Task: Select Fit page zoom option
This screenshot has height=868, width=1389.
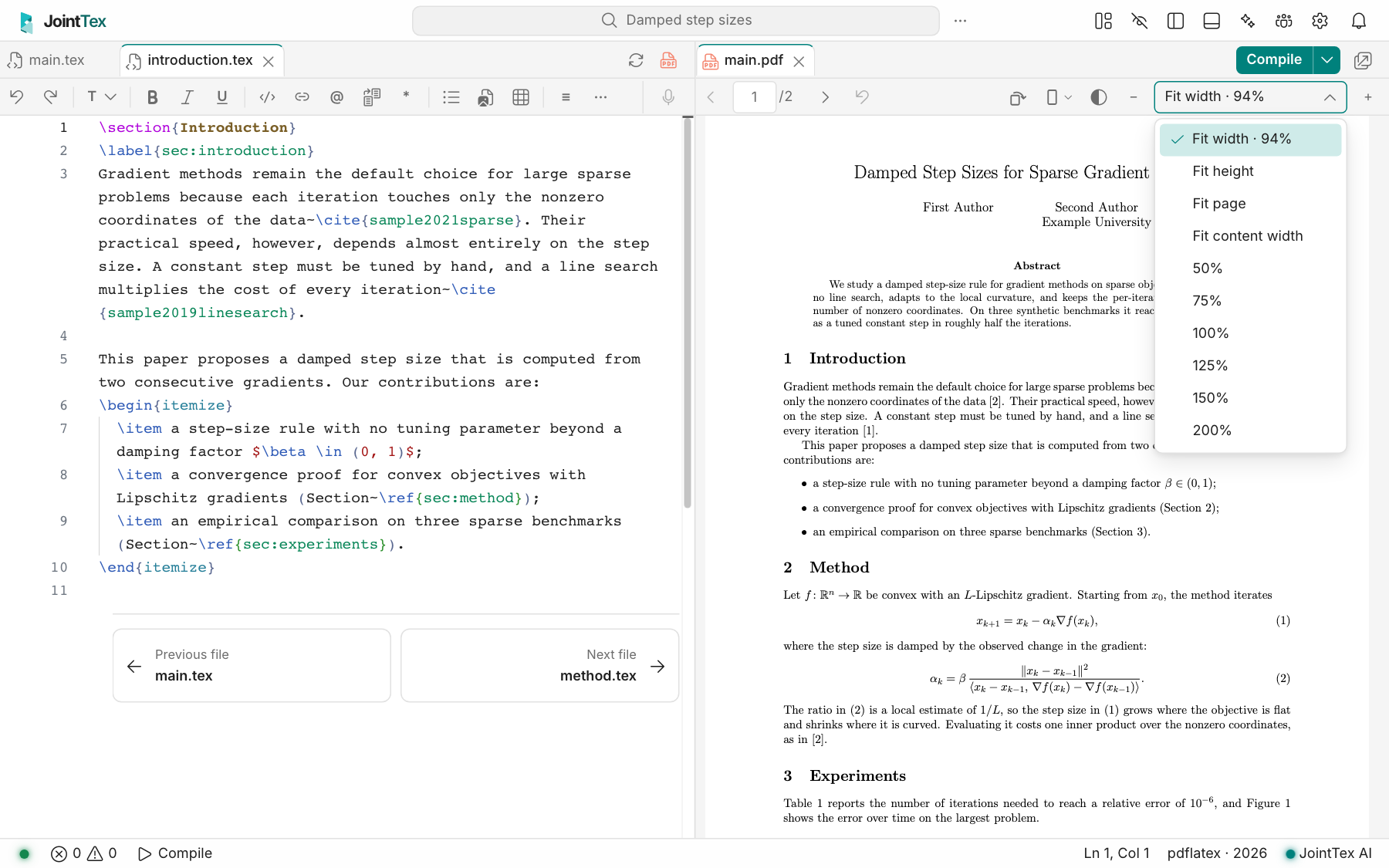Action: 1250,204
